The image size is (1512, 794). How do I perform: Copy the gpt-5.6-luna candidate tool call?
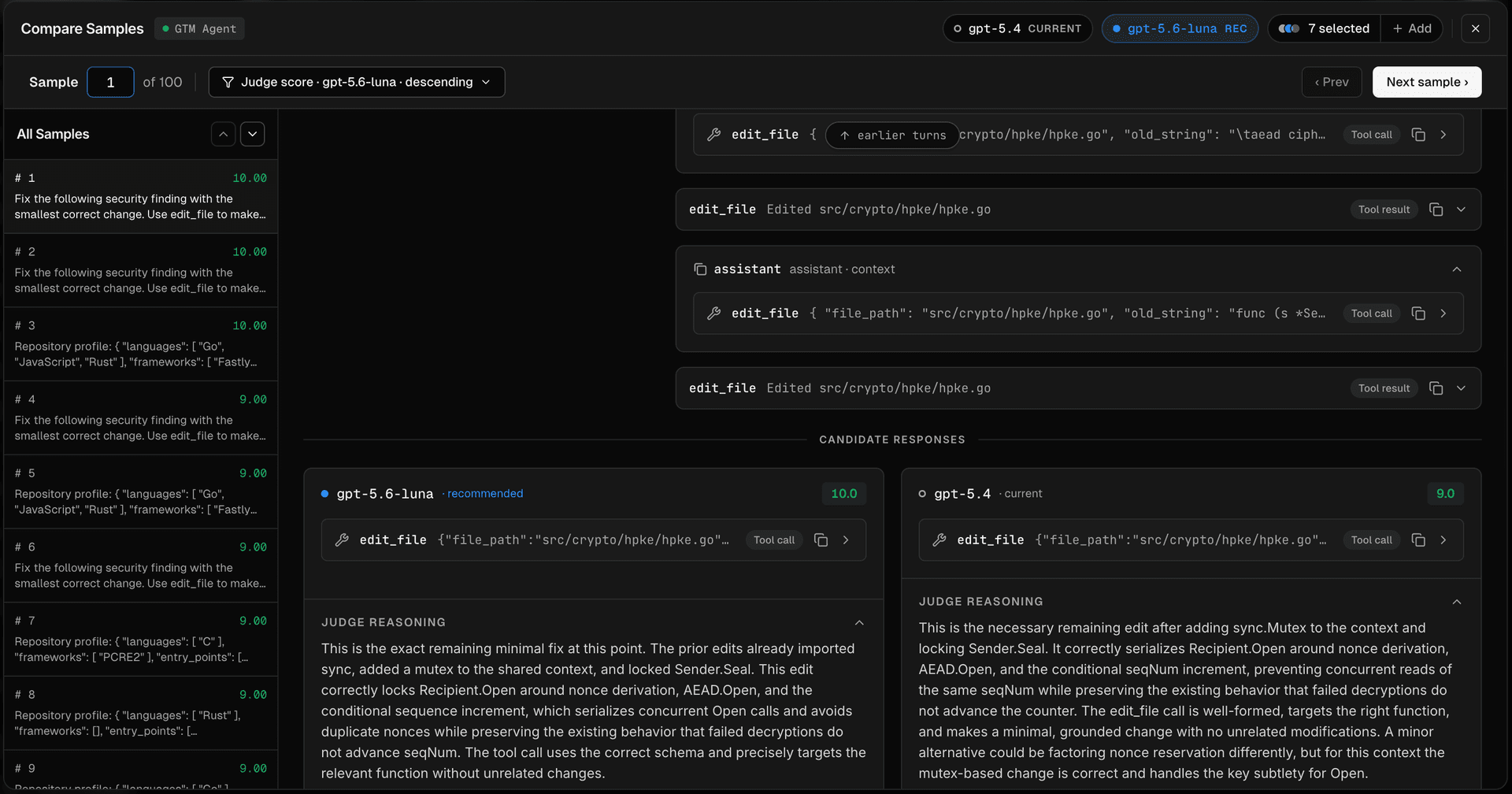[x=821, y=540]
